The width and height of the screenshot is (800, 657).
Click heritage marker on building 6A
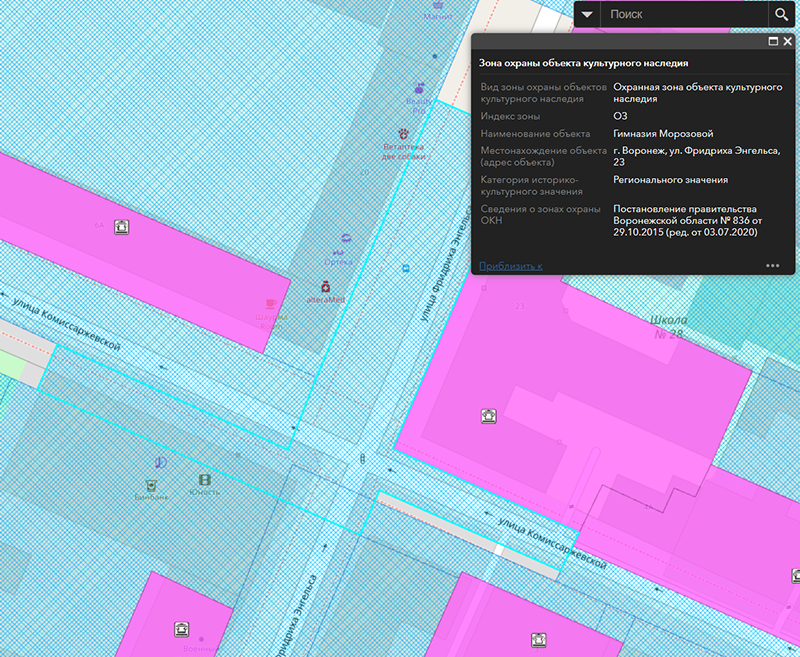[122, 226]
